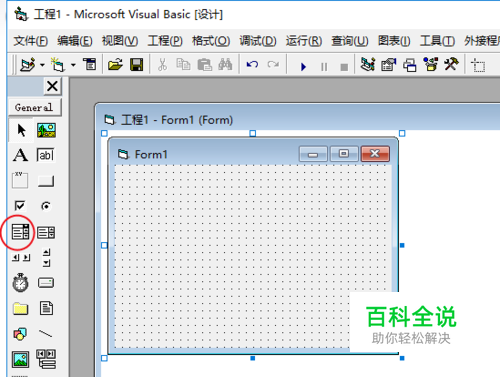Viewport: 500px width, 377px height.
Task: Open the 调试(D) menu
Action: 258,41
